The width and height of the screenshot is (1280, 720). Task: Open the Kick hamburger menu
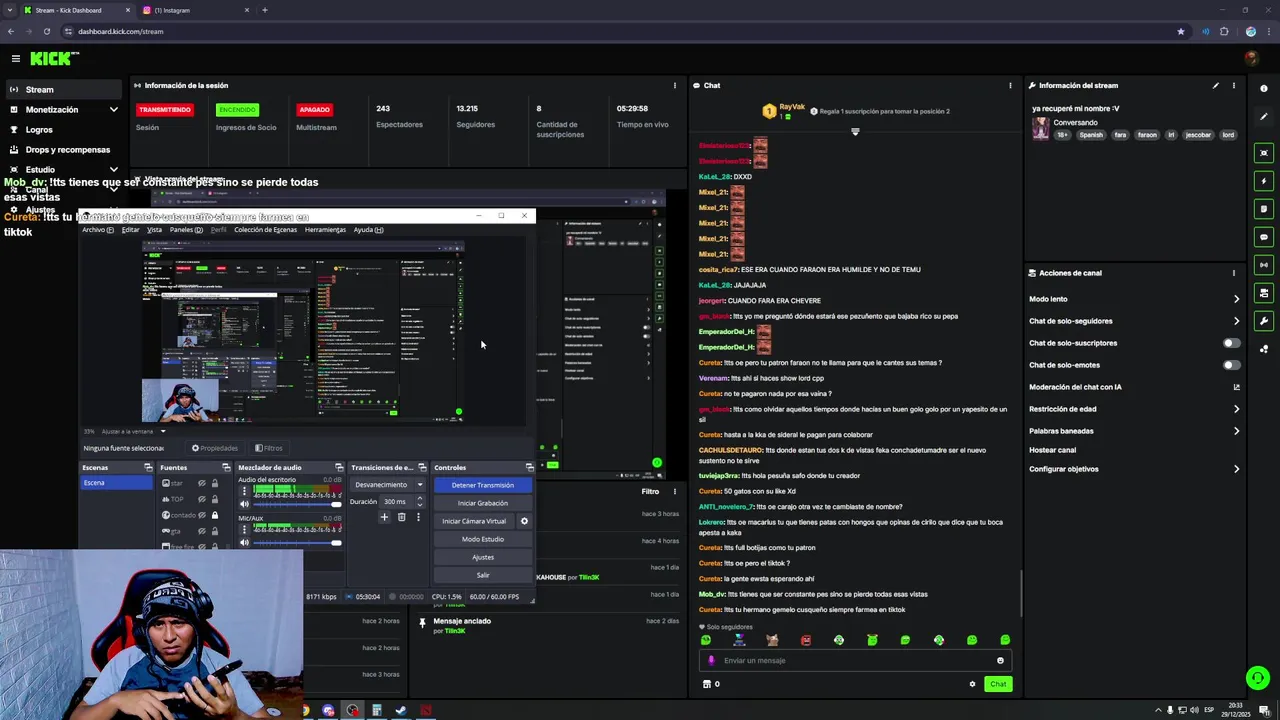pyautogui.click(x=15, y=59)
